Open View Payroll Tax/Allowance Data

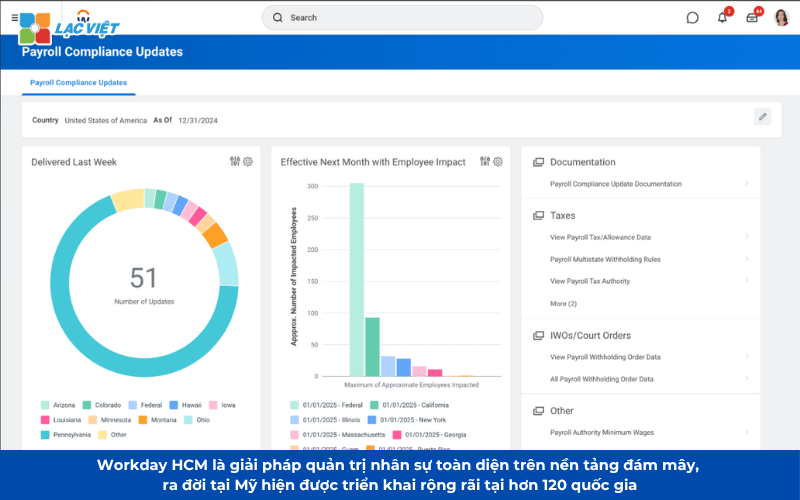click(600, 237)
